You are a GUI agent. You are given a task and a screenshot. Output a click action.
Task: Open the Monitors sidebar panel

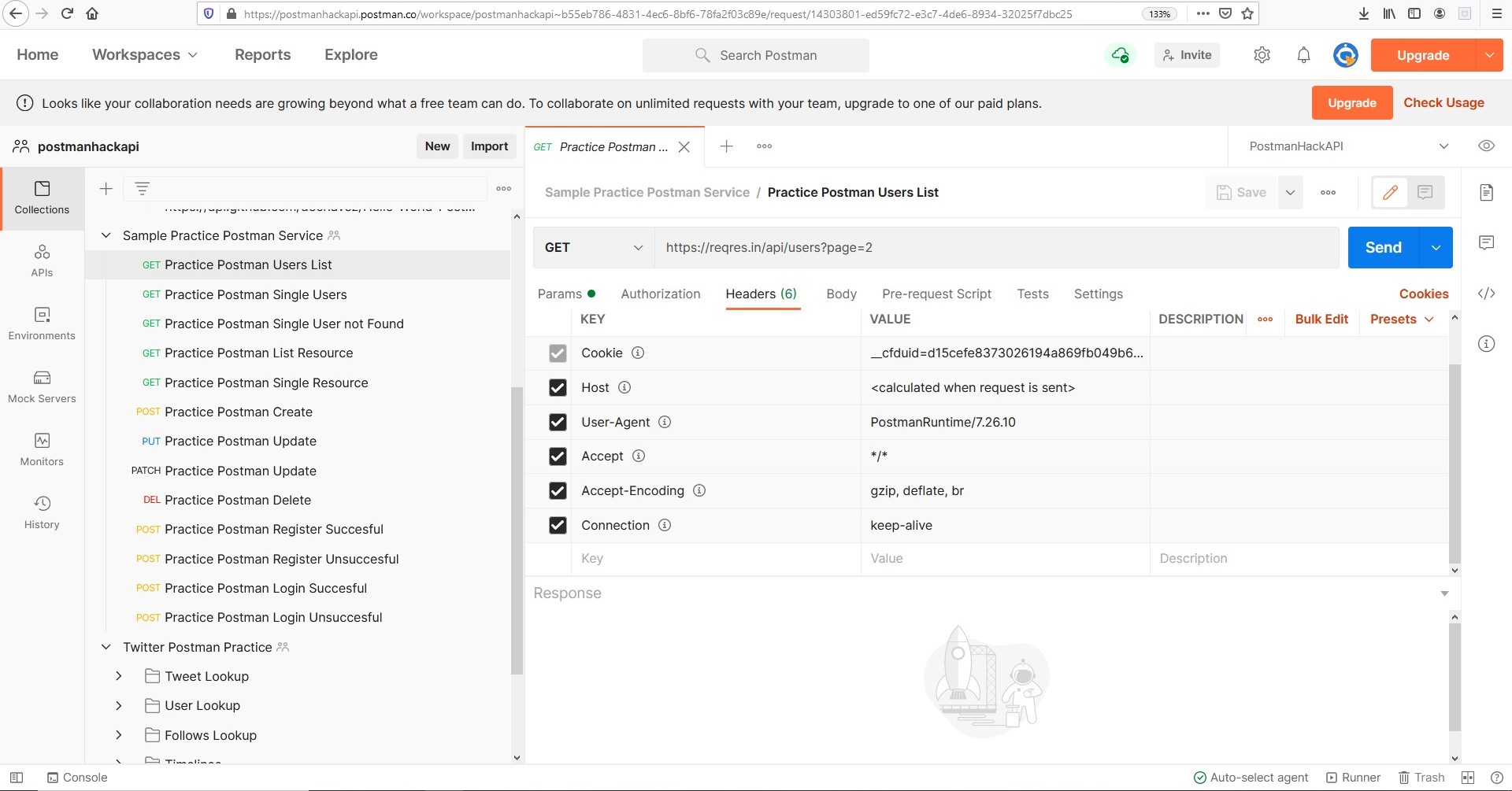tap(42, 449)
